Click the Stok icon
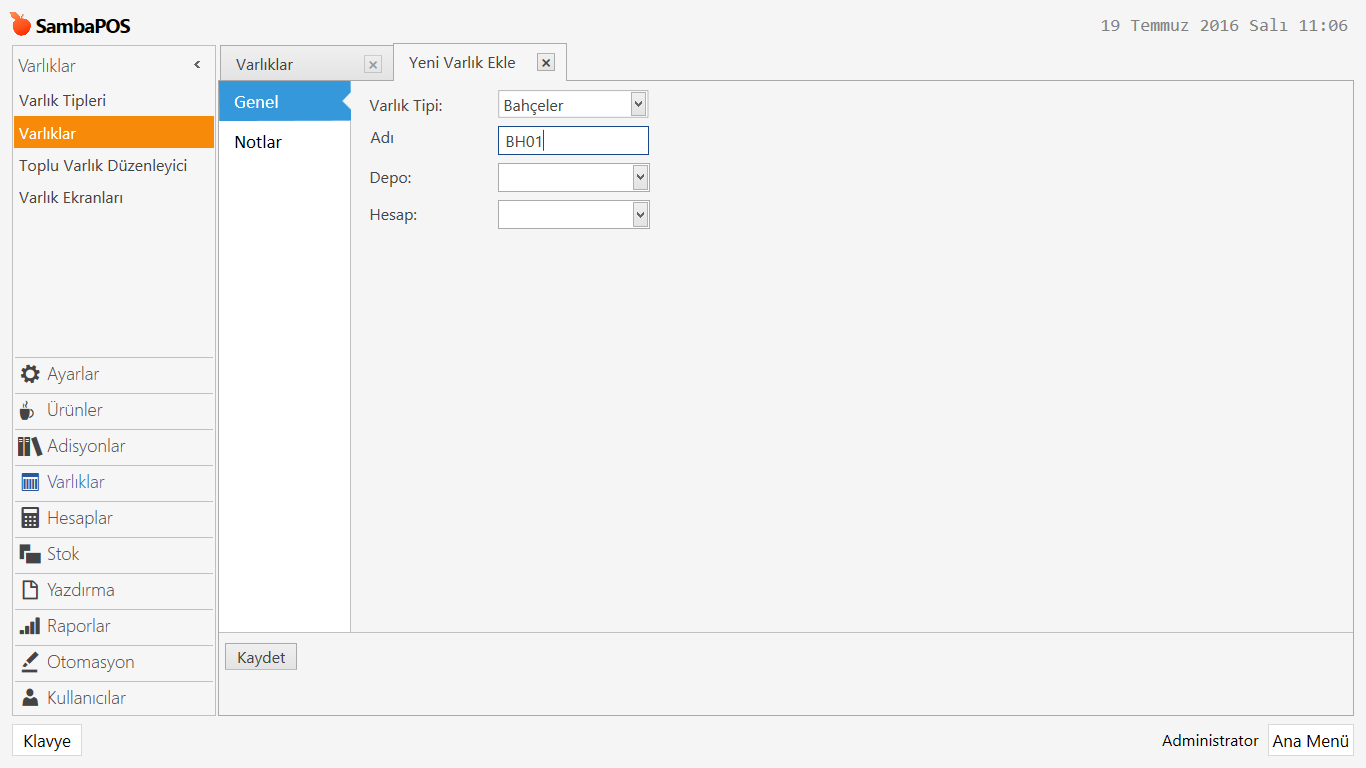Viewport: 1366px width, 768px height. coord(30,554)
